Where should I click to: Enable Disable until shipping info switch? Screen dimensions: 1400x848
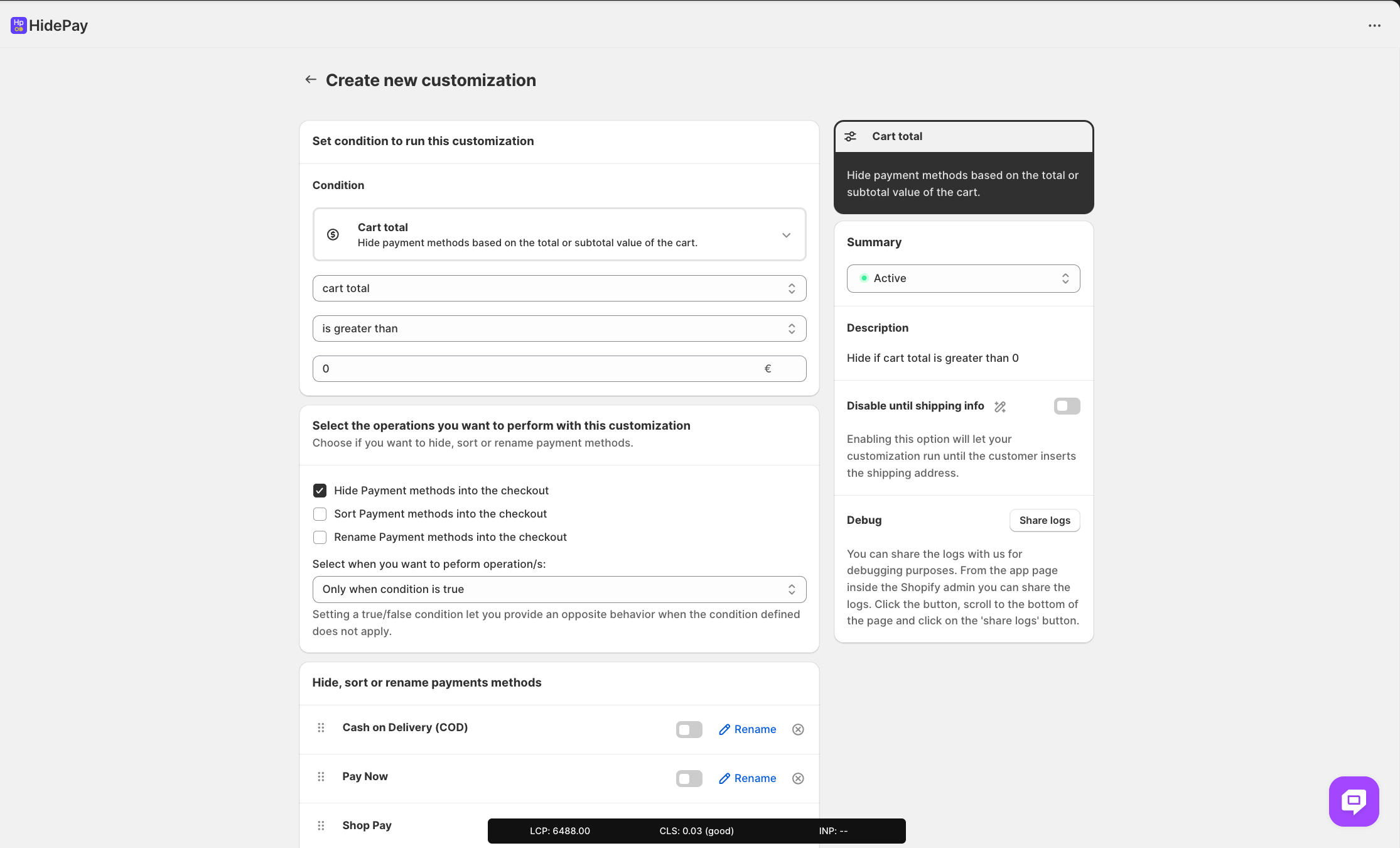coord(1067,406)
